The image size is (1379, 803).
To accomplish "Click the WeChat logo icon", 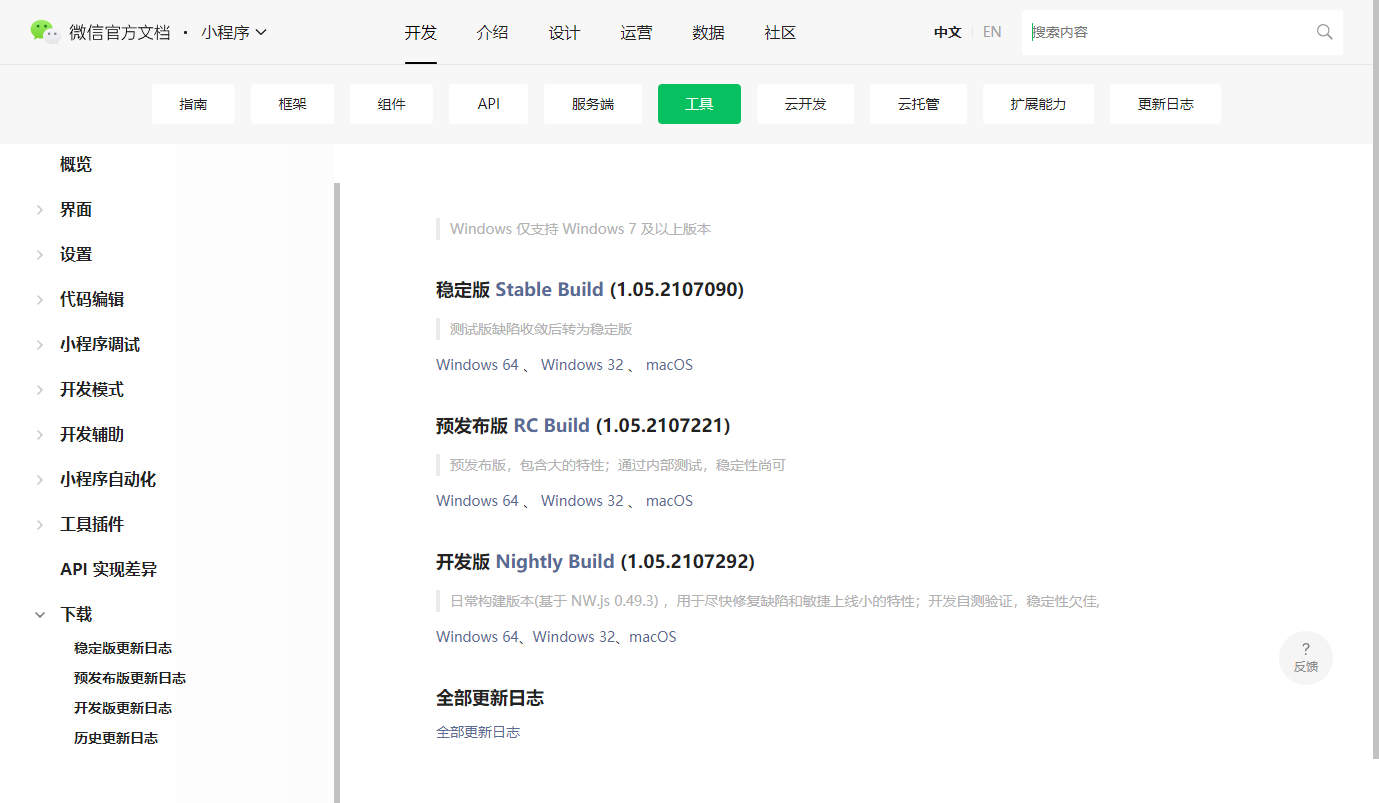I will click(45, 32).
